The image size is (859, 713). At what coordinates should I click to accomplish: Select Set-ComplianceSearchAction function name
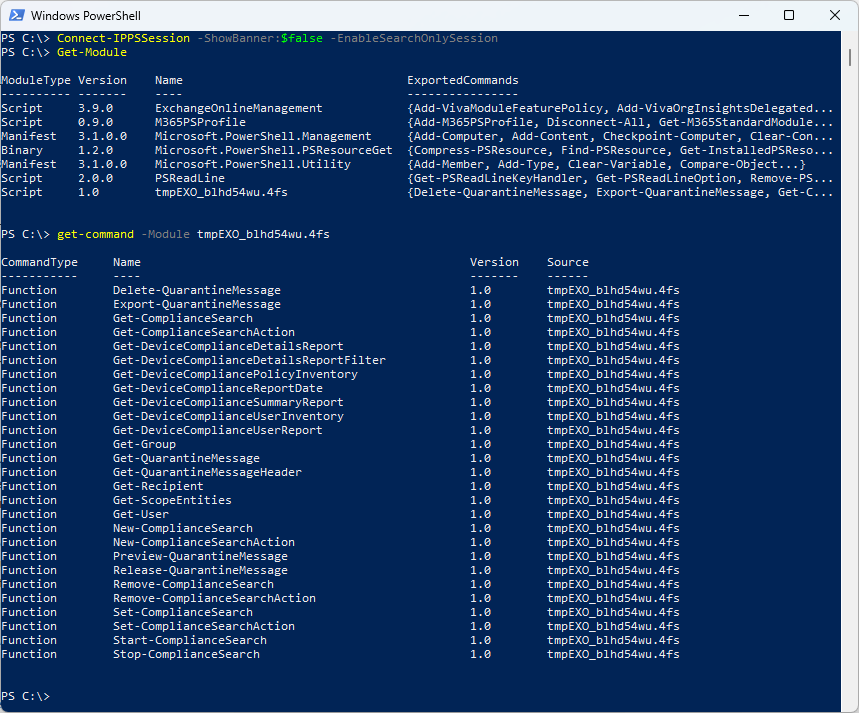point(204,626)
